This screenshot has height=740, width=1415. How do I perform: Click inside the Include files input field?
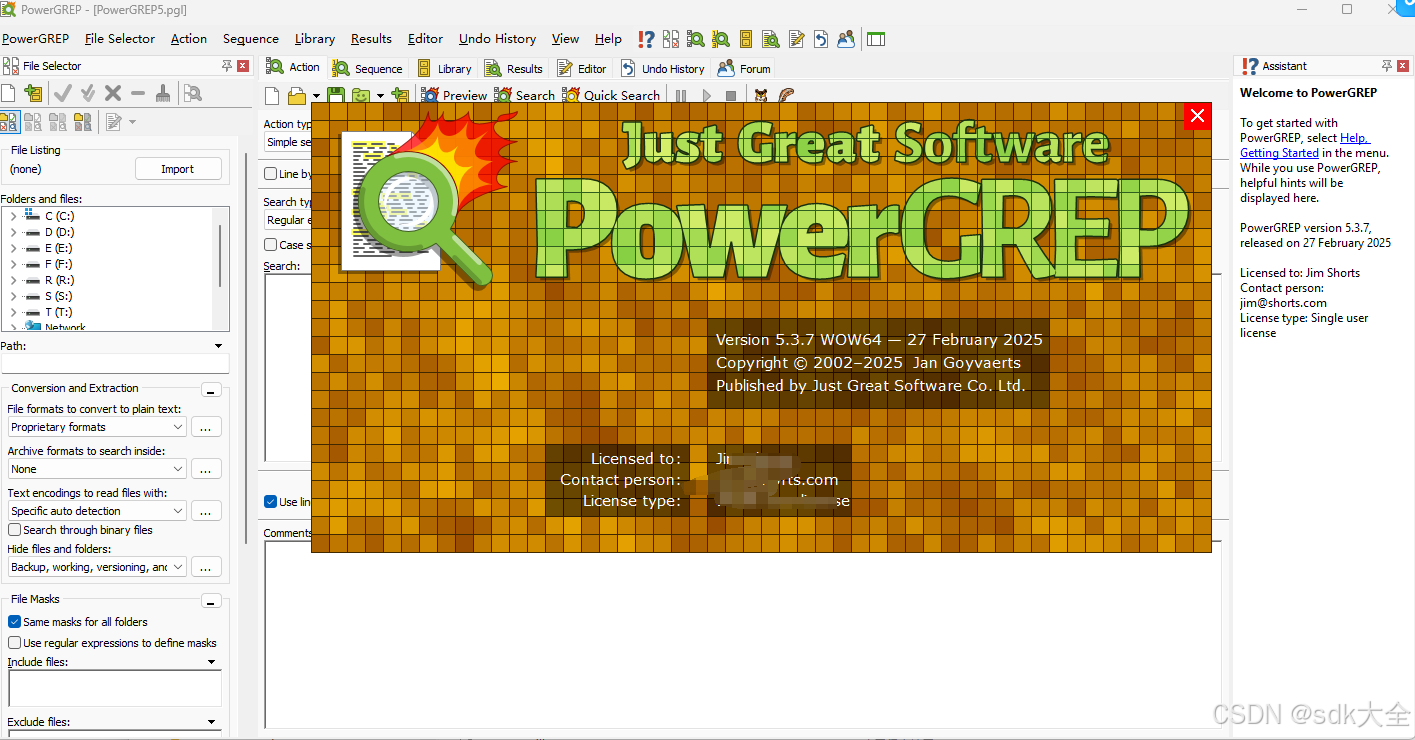point(113,687)
